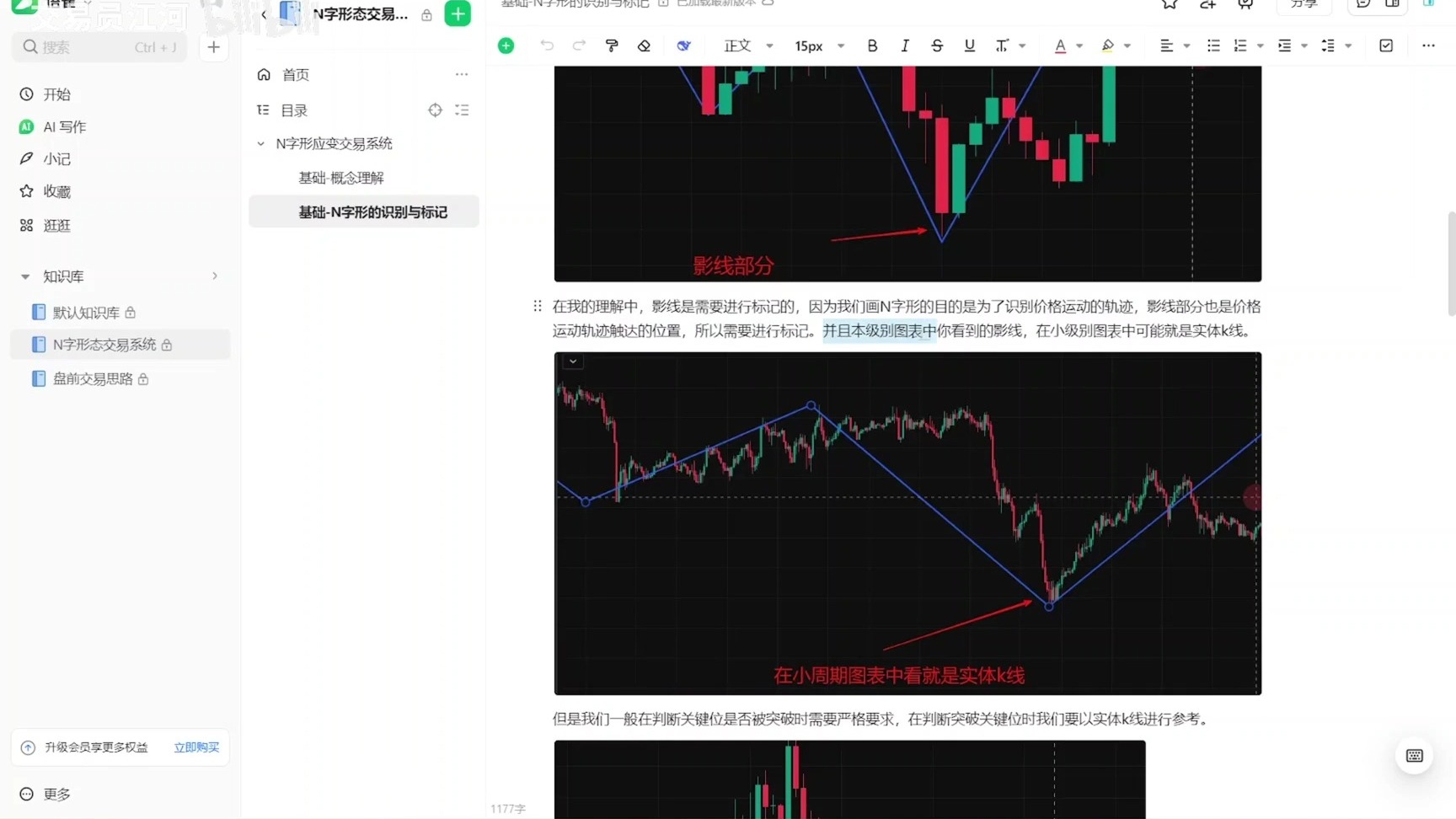The height and width of the screenshot is (819, 1456).
Task: Click the indent icon
Action: click(1284, 45)
